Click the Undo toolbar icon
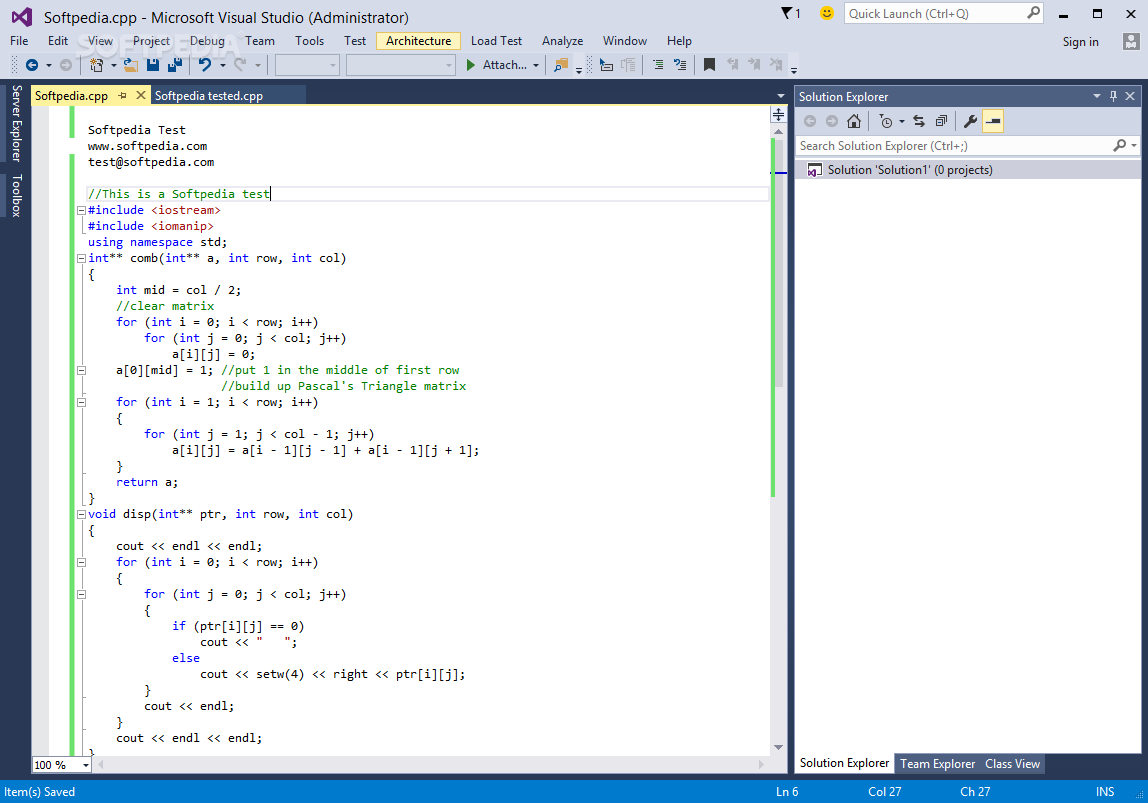Screen dimensions: 1148x803 coord(205,65)
